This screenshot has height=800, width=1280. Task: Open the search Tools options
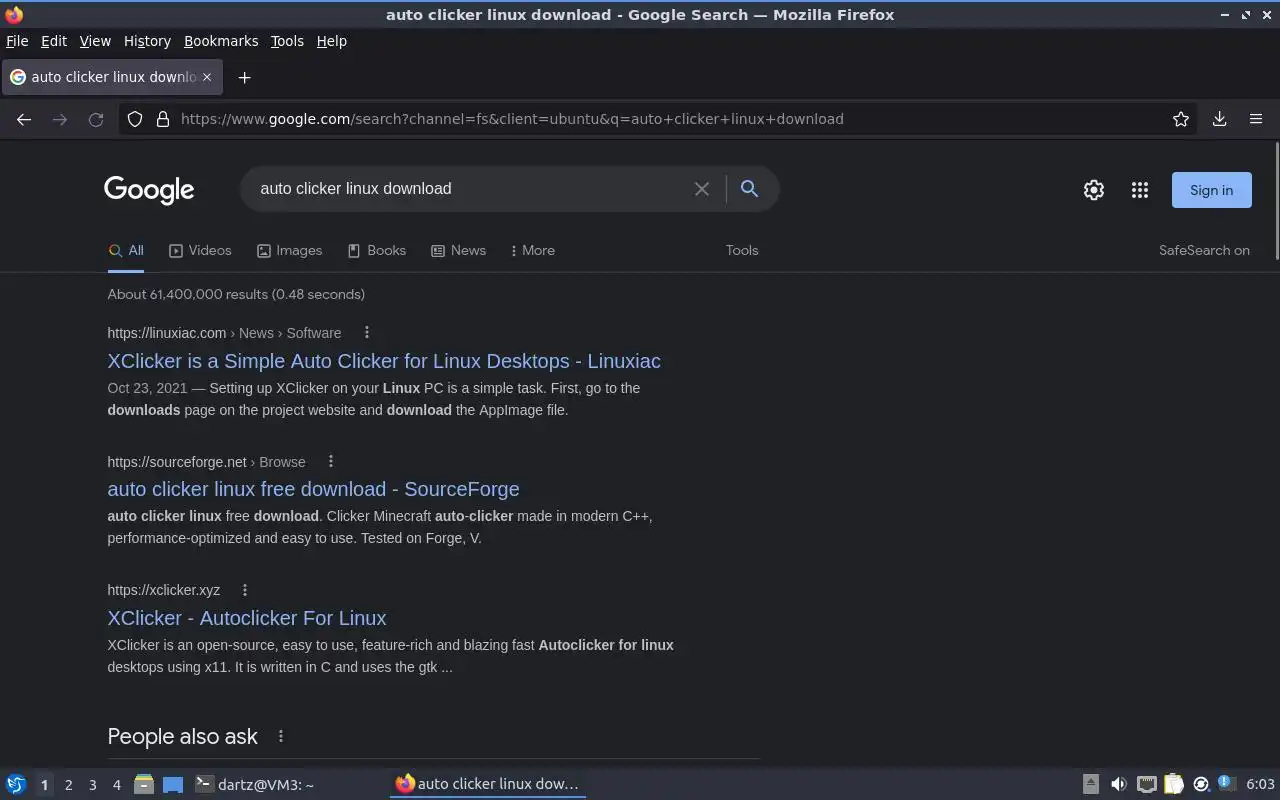pyautogui.click(x=742, y=250)
